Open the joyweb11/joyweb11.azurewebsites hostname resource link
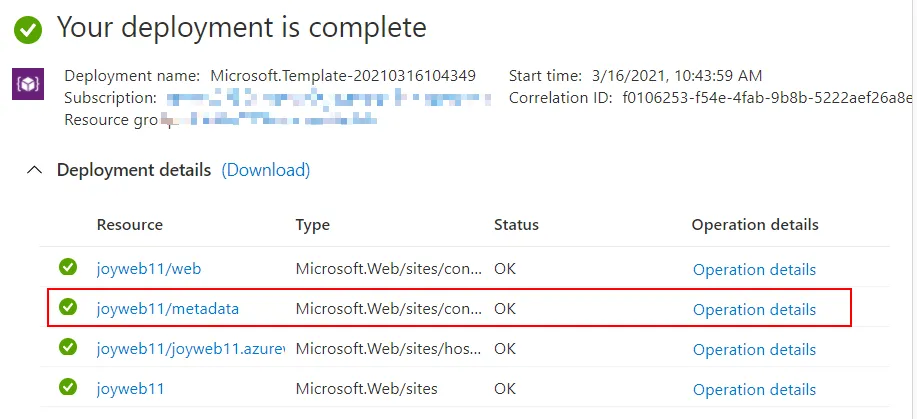Image resolution: width=917 pixels, height=419 pixels. [x=190, y=349]
